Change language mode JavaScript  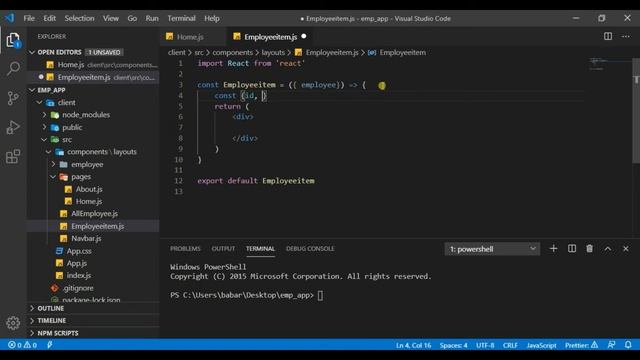[541, 345]
